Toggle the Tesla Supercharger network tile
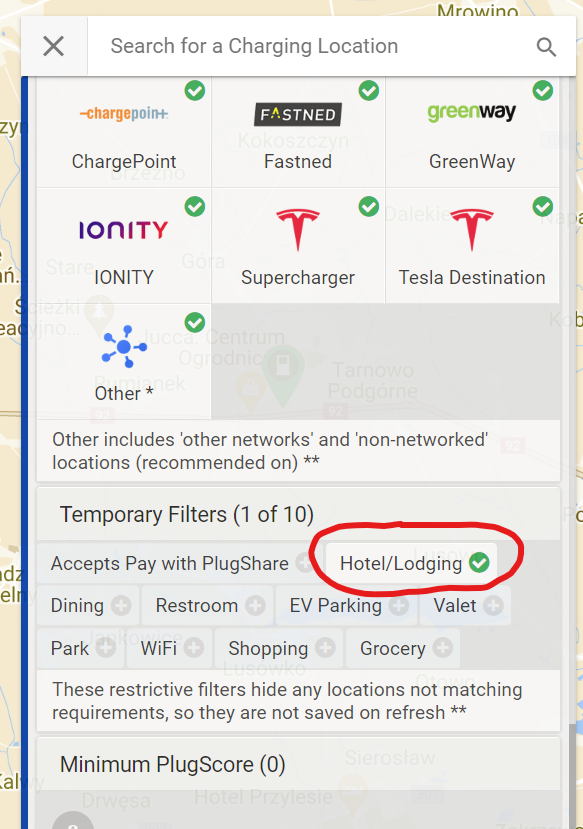The height and width of the screenshot is (829, 583). (298, 246)
